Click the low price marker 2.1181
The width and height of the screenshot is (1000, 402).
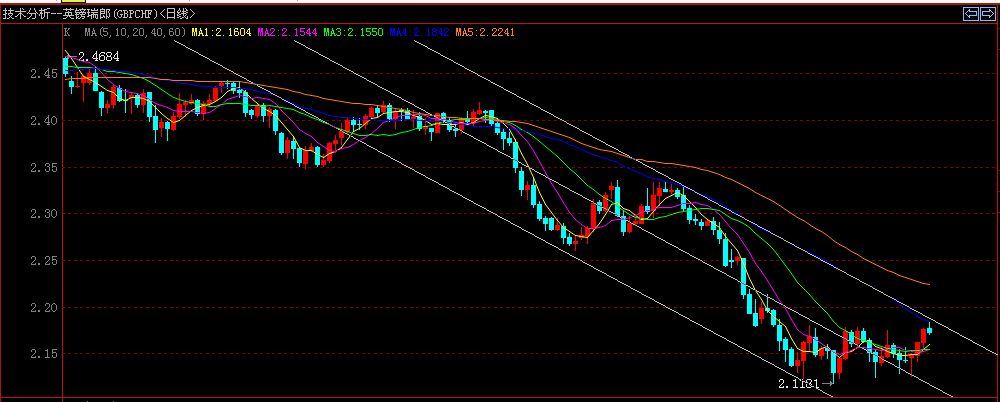click(798, 383)
